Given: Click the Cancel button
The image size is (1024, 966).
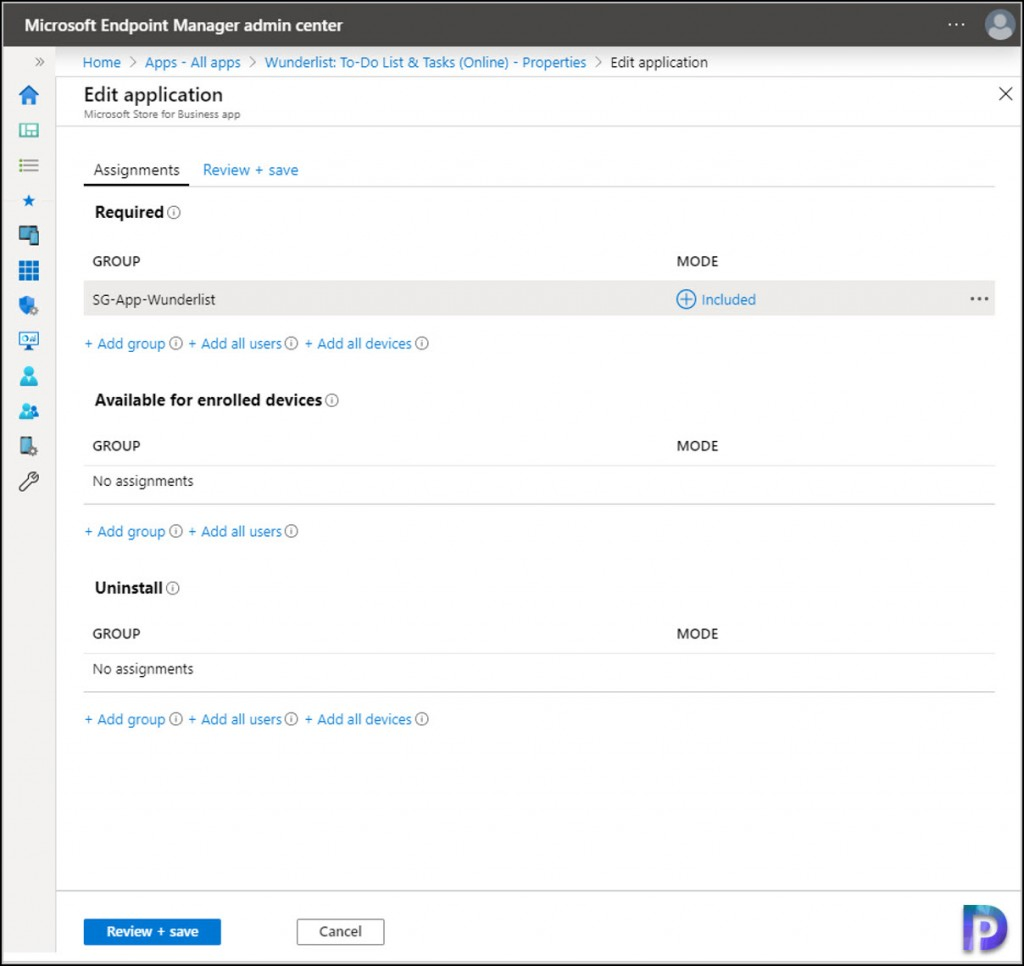Looking at the screenshot, I should 340,931.
